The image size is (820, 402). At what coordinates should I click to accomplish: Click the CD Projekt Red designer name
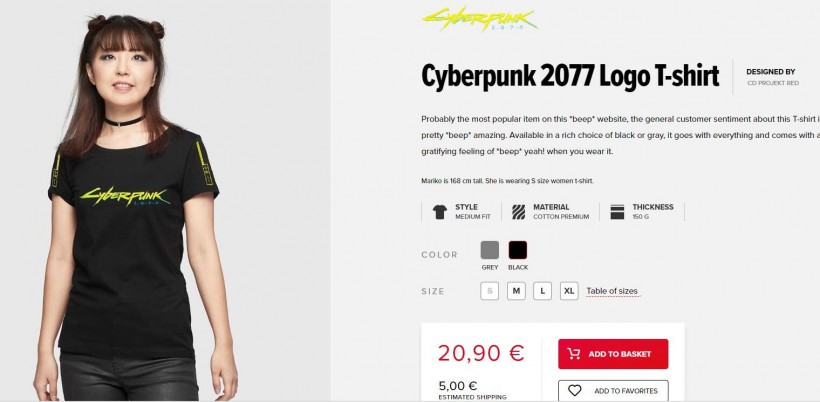(773, 83)
